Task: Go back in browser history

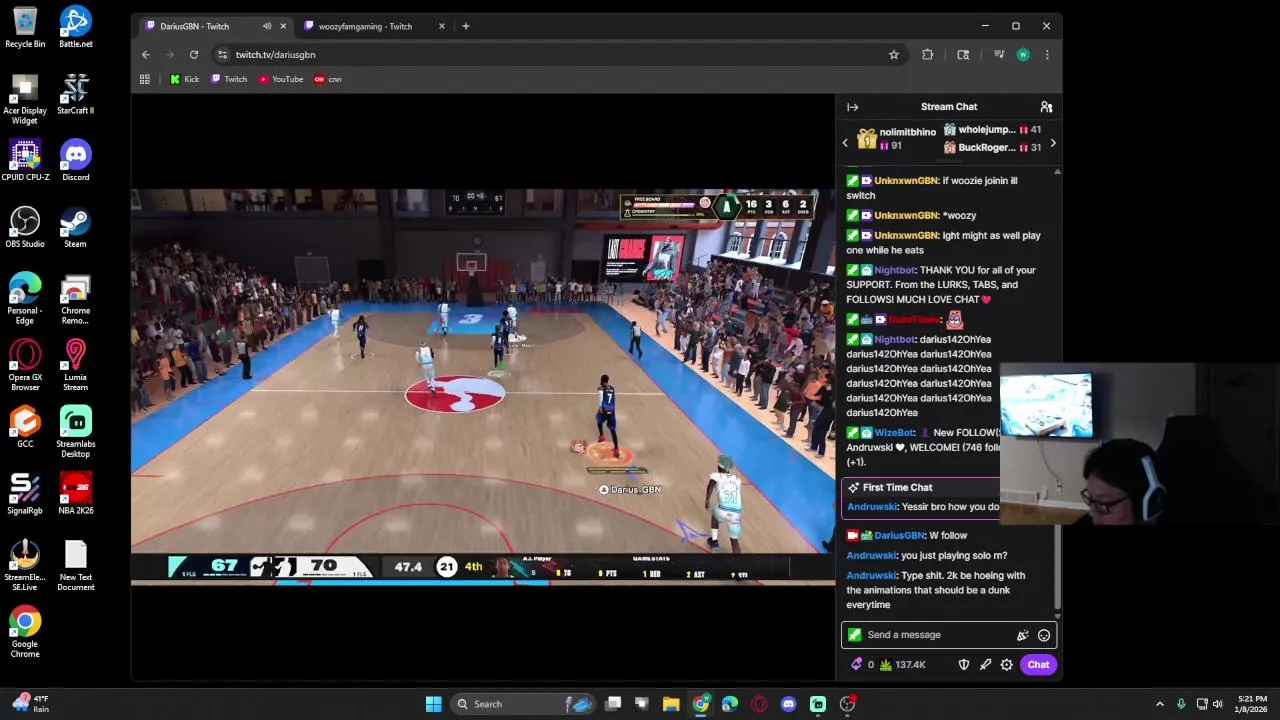Action: (146, 55)
